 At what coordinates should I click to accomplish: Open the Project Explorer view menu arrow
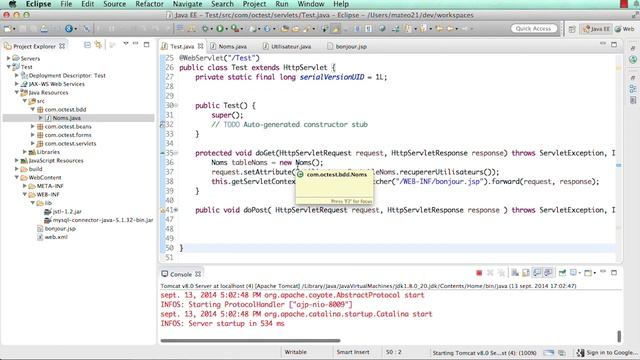tap(126, 44)
